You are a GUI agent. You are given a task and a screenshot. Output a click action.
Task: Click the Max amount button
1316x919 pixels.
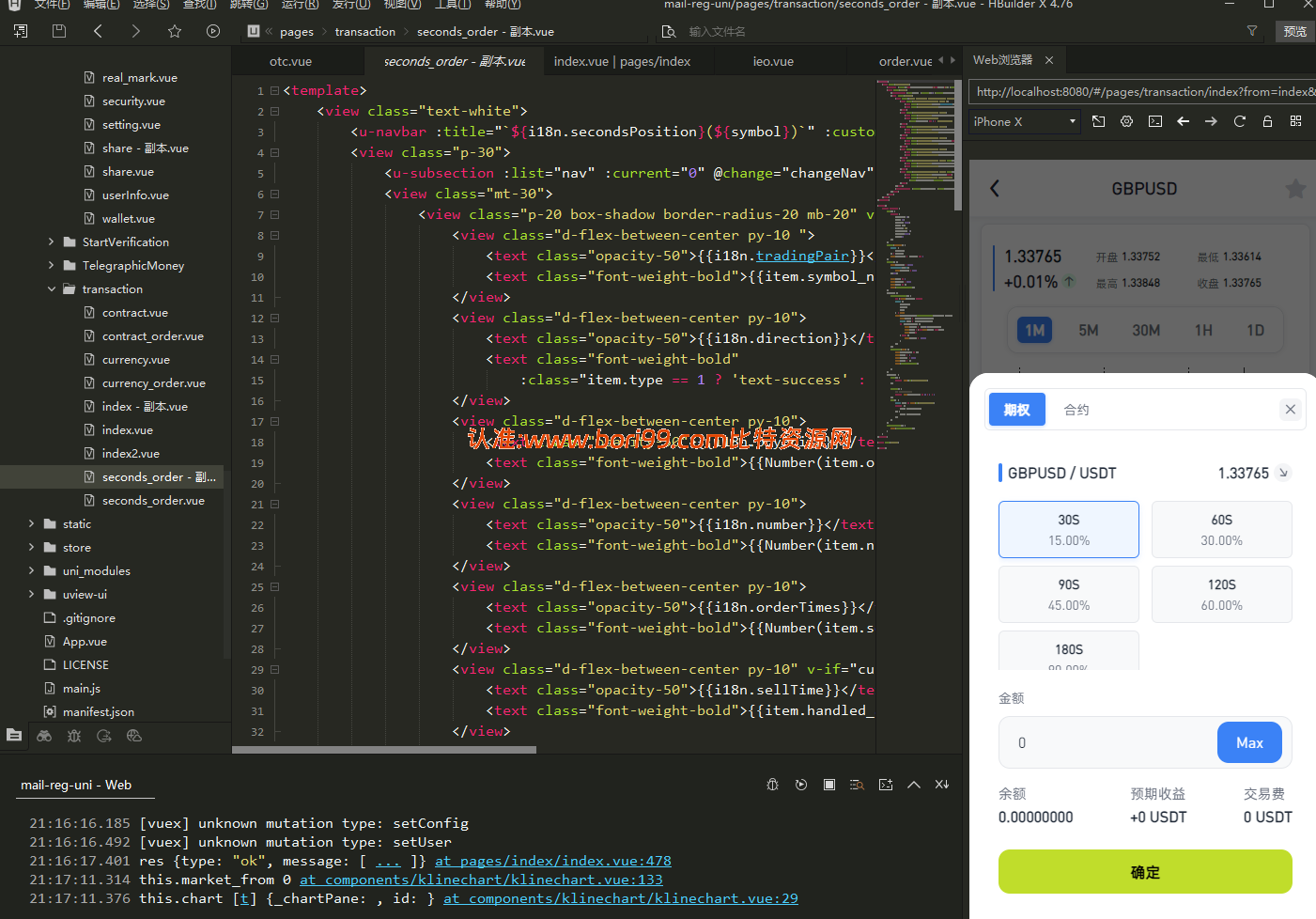(1249, 742)
